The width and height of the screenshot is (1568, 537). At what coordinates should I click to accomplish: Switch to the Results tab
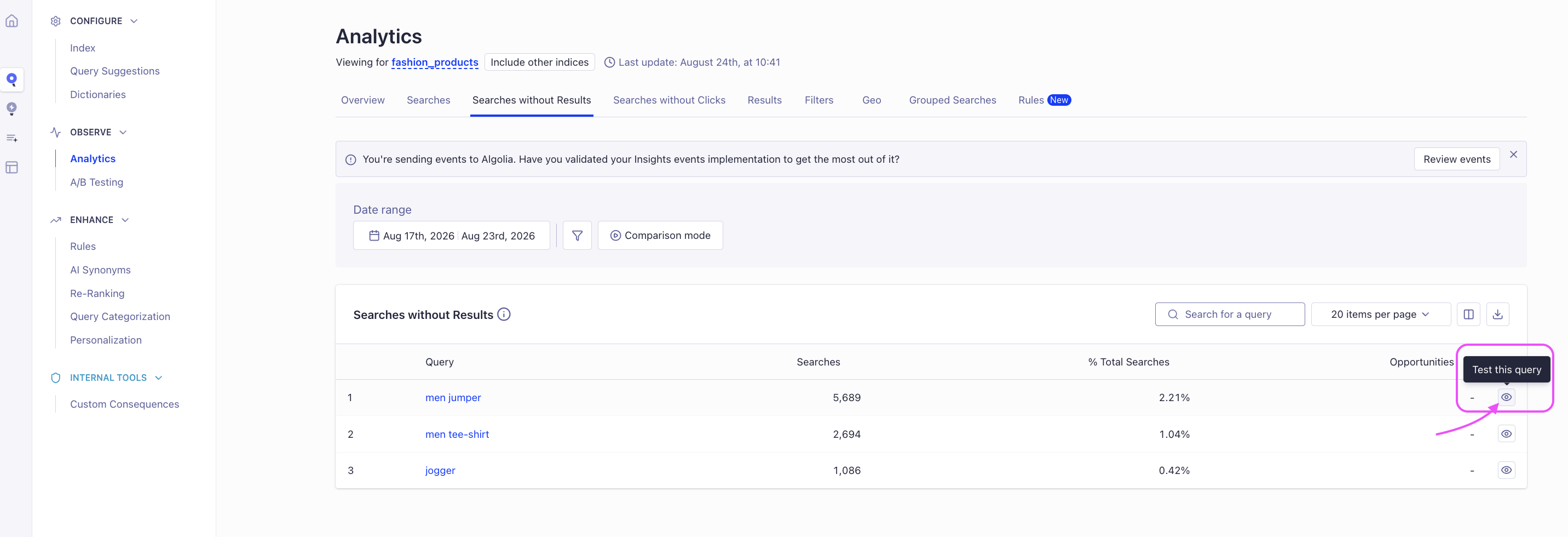click(764, 100)
